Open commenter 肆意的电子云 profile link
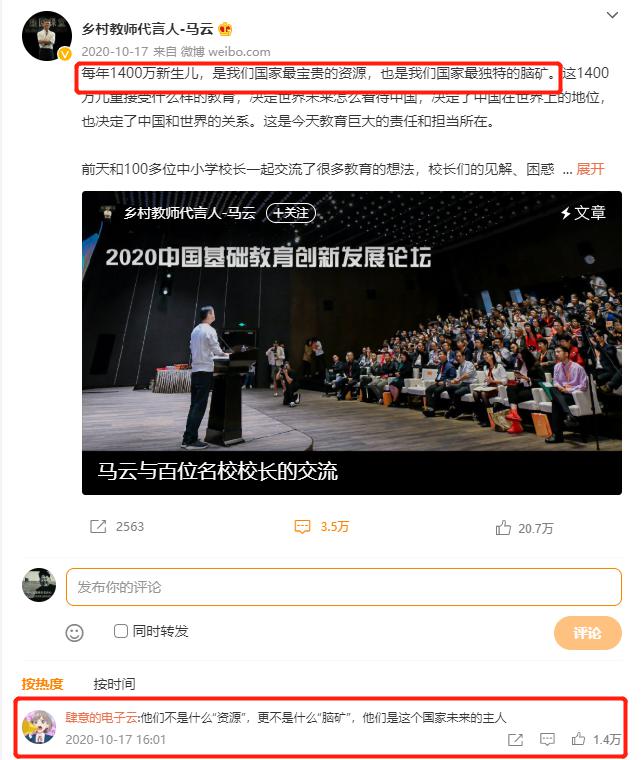This screenshot has width=642, height=760. (x=102, y=717)
